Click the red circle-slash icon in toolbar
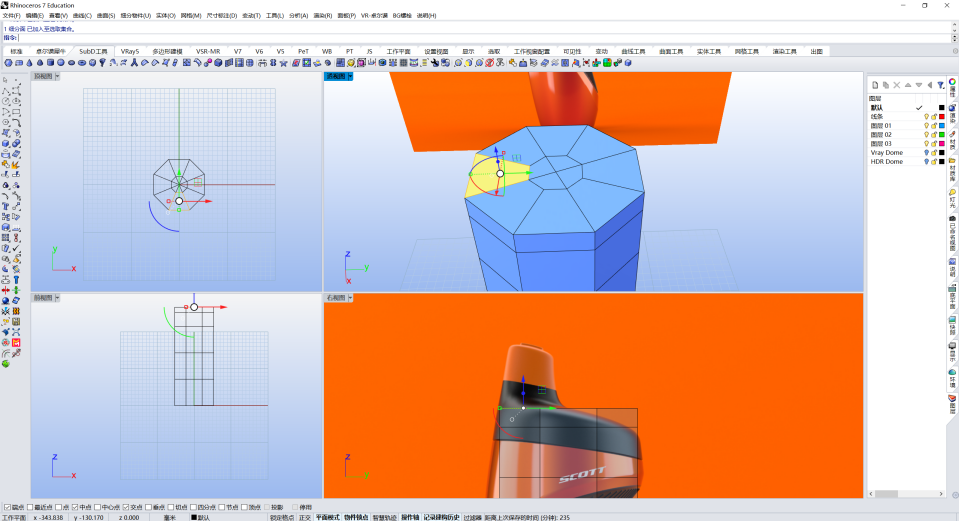Viewport: 959px width, 521px height. (x=489, y=63)
